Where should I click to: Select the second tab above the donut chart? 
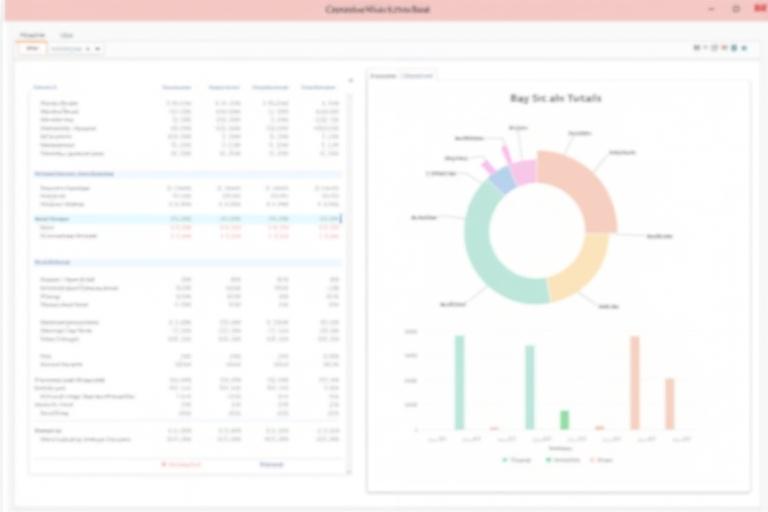pos(418,76)
